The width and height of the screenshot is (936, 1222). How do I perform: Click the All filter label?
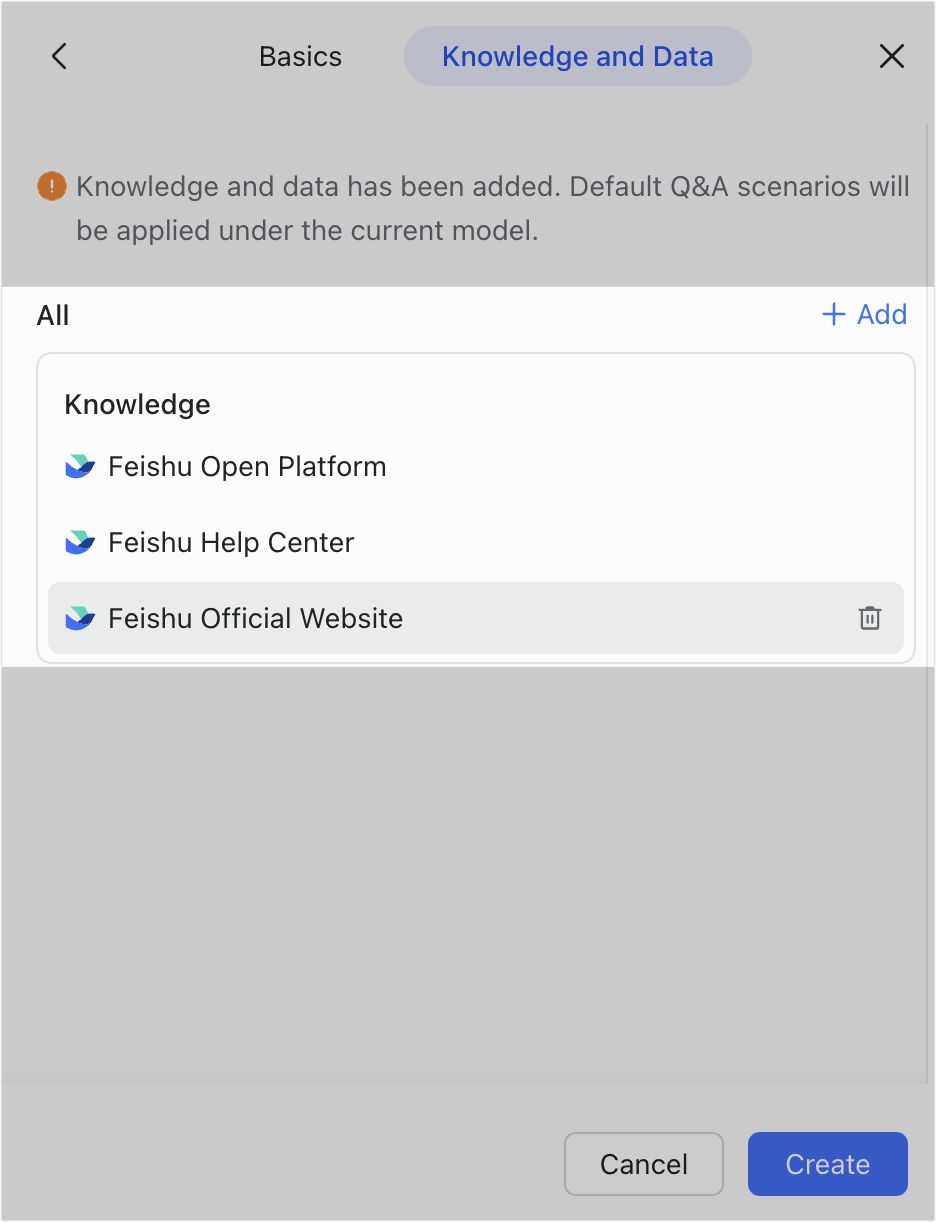pos(53,315)
